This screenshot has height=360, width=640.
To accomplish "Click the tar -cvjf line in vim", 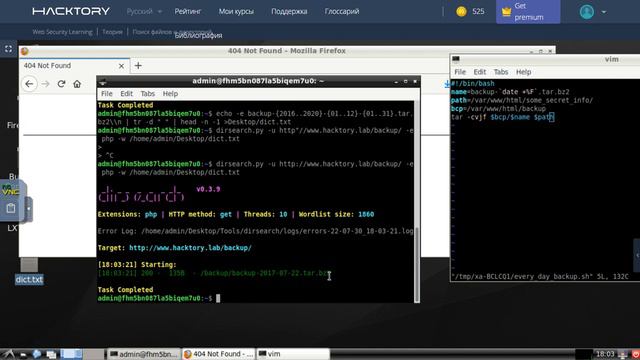I will [502, 117].
